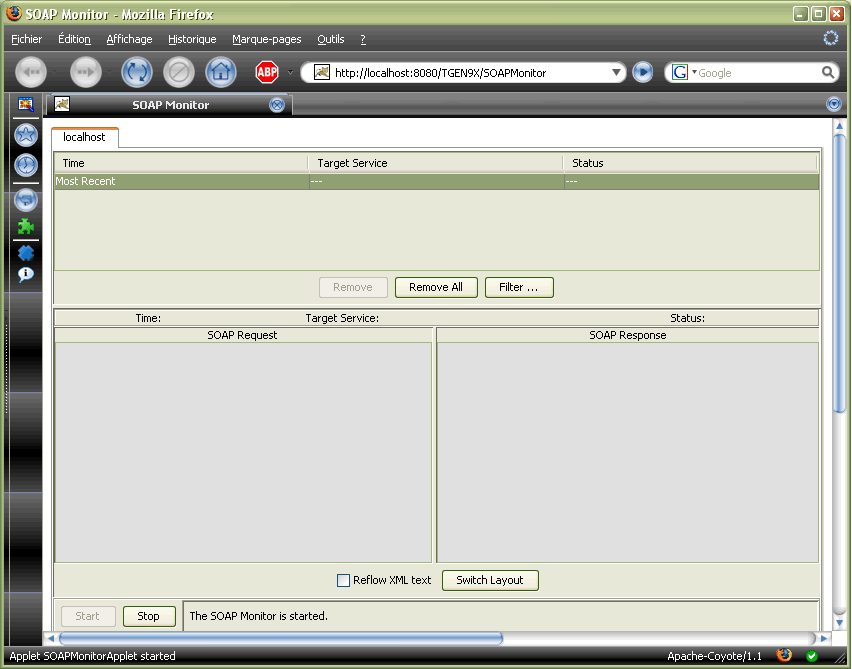852x669 pixels.
Task: Open the bookmarks star sidebar icon
Action: coord(26,135)
